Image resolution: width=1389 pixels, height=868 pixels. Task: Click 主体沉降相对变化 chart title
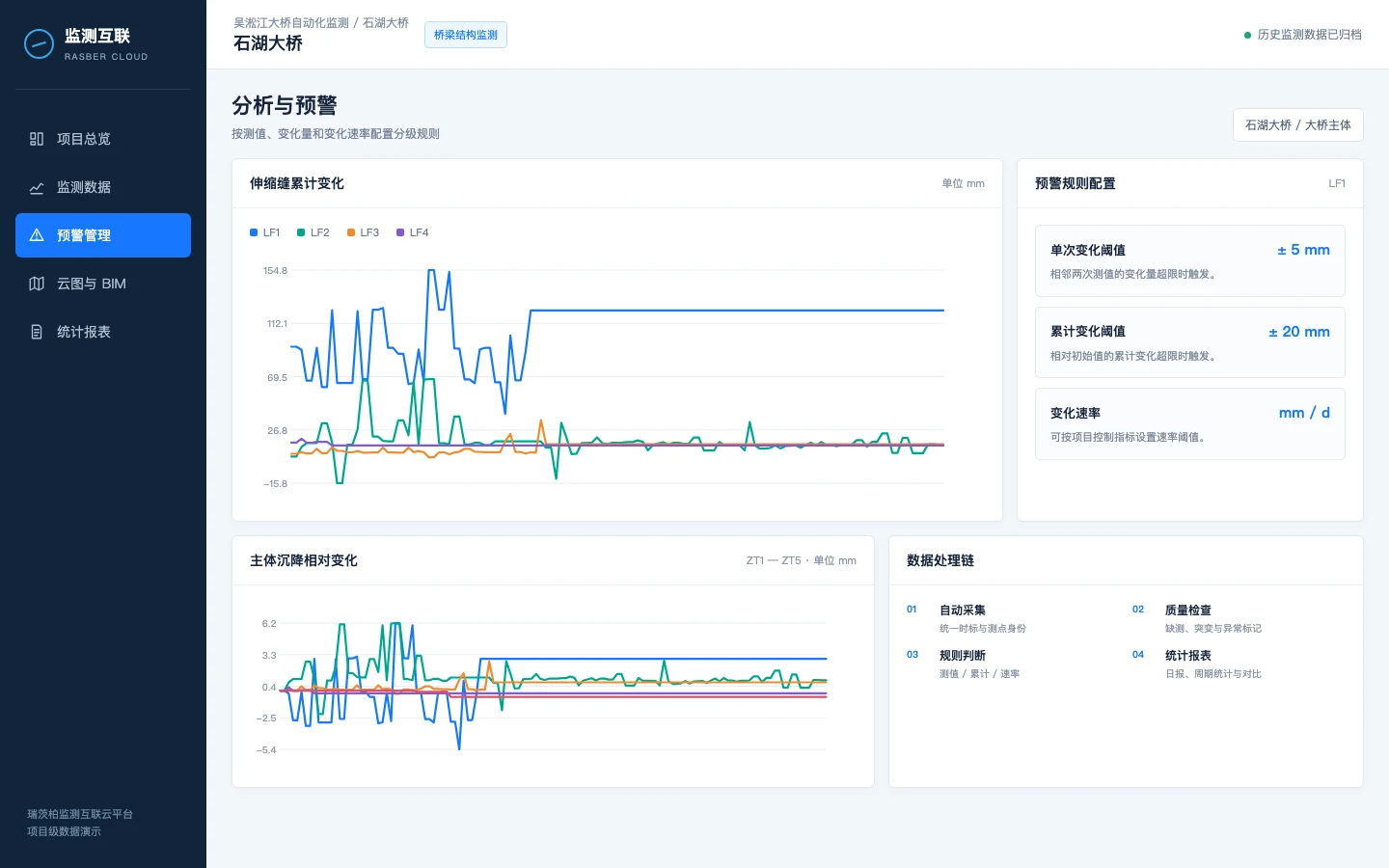(304, 560)
